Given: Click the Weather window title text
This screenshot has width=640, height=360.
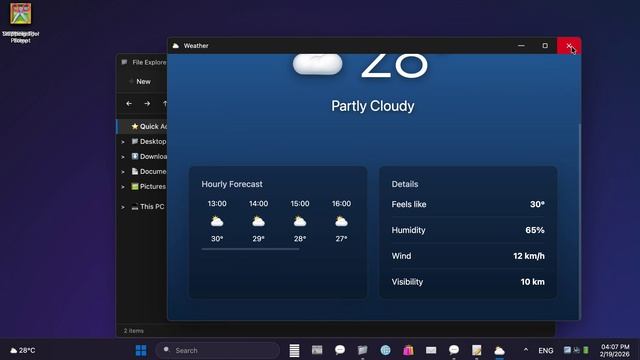Looking at the screenshot, I should coord(196,46).
